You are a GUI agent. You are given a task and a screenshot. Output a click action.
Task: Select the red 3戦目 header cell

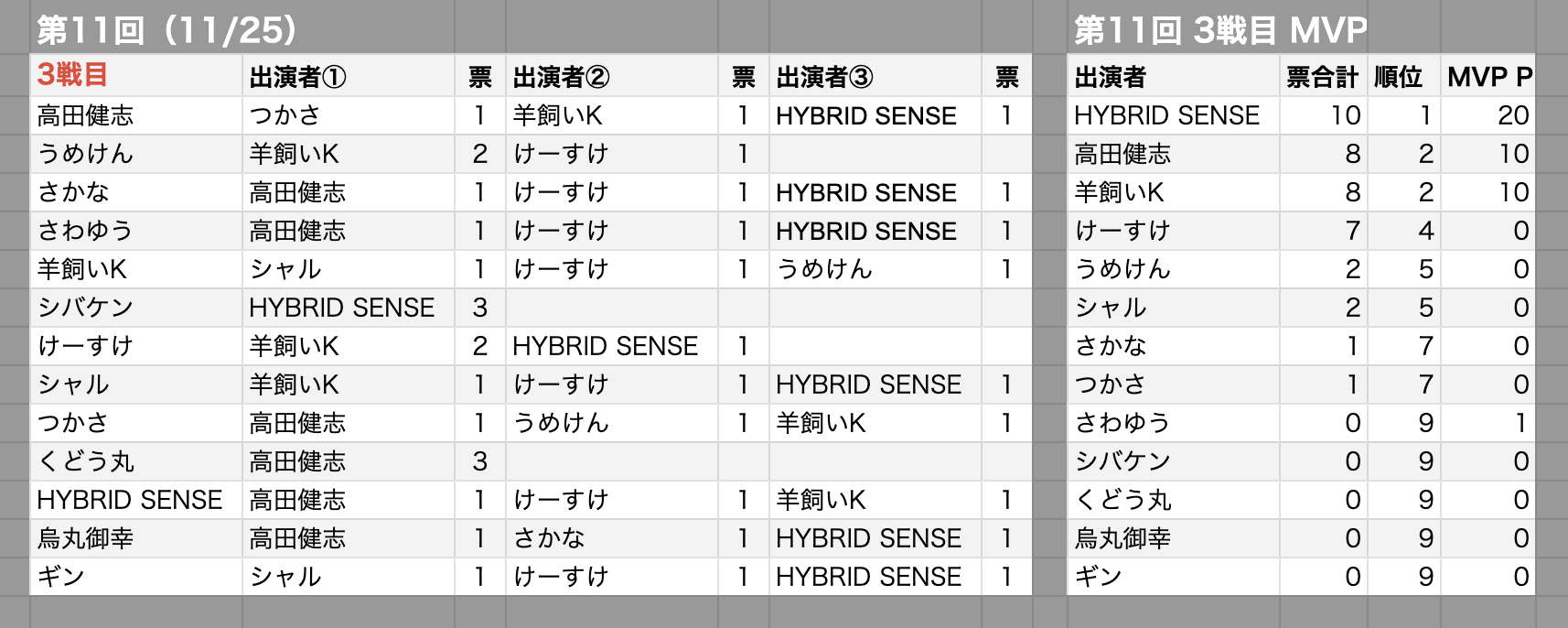[x=73, y=75]
